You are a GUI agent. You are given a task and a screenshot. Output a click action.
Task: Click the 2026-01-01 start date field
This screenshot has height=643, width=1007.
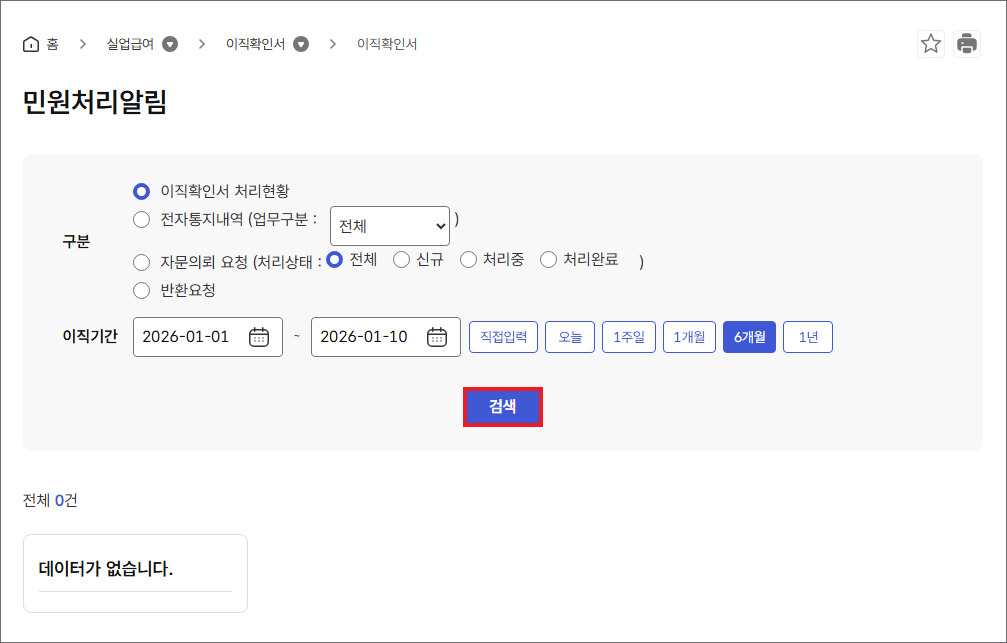pyautogui.click(x=190, y=337)
